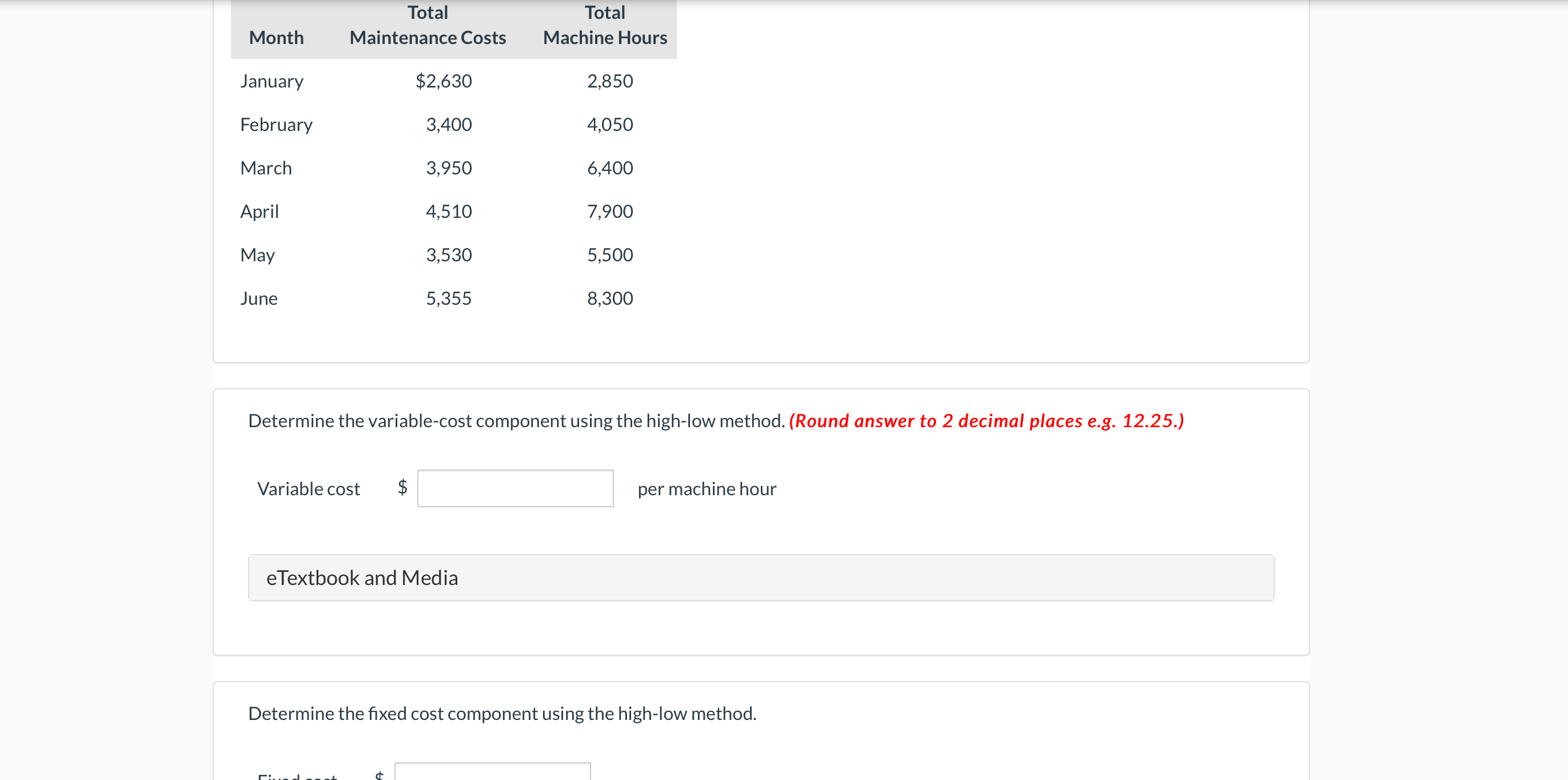Click the Month column header
1568x780 pixels.
(x=276, y=38)
